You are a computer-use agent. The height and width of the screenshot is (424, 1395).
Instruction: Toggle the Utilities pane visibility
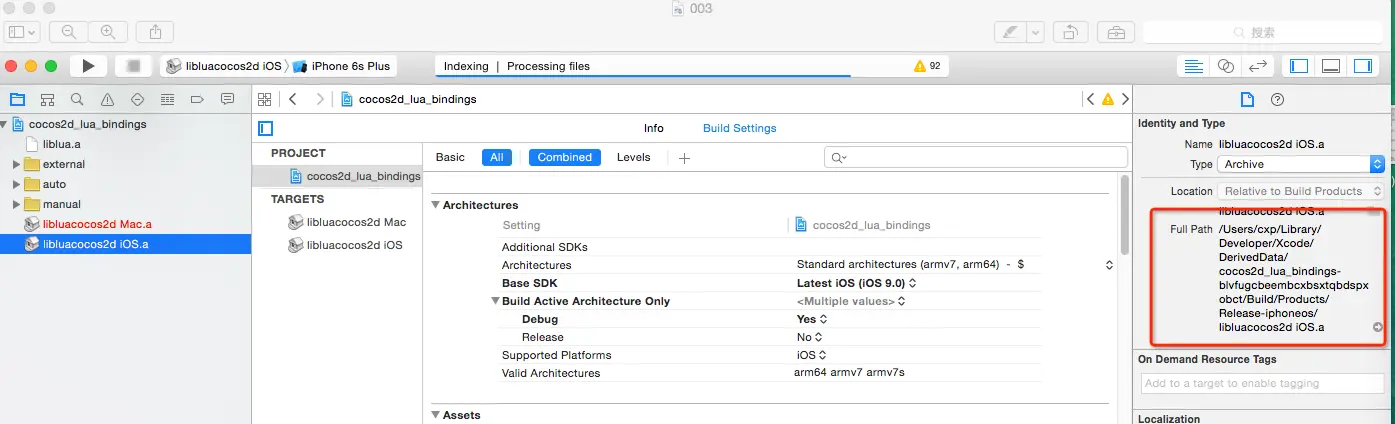[x=1363, y=66]
